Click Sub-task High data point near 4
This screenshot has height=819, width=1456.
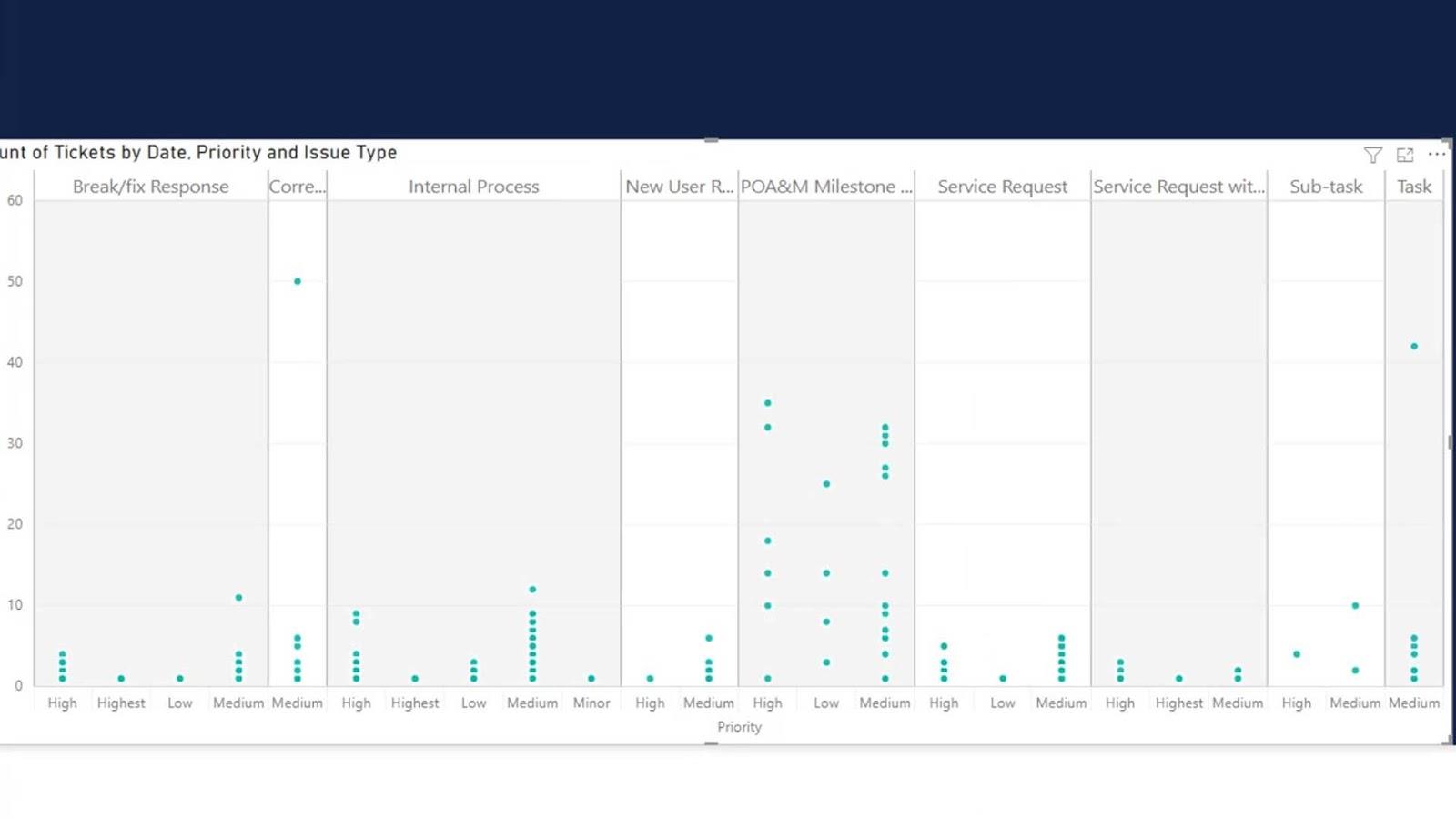pyautogui.click(x=1297, y=654)
